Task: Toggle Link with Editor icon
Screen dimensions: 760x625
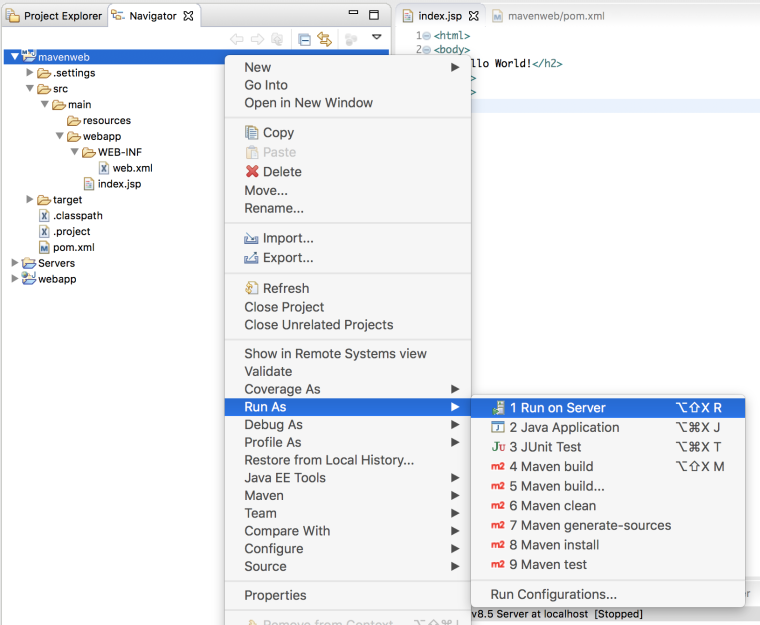Action: tap(324, 39)
